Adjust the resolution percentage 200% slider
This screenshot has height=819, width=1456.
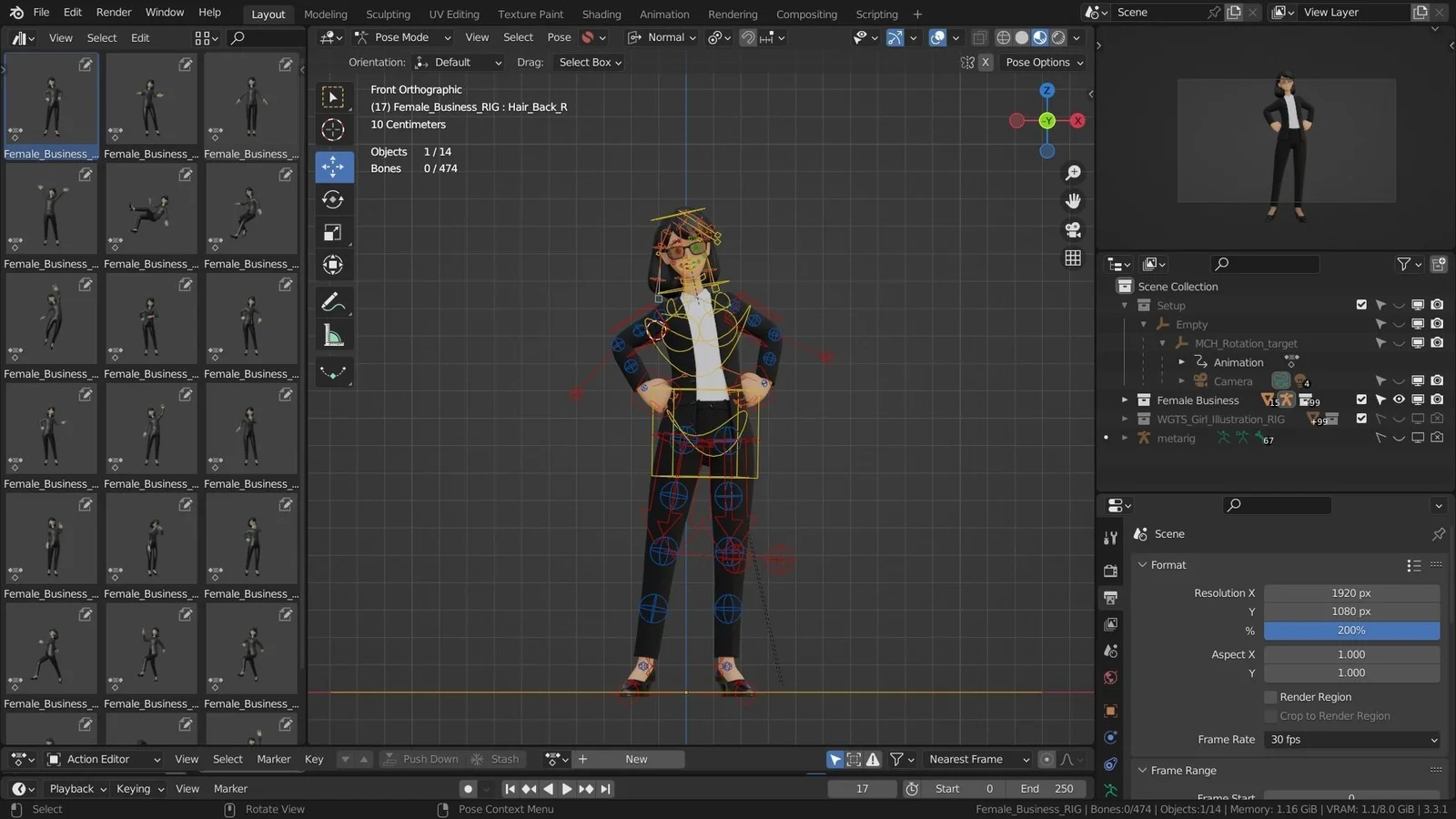click(x=1351, y=631)
